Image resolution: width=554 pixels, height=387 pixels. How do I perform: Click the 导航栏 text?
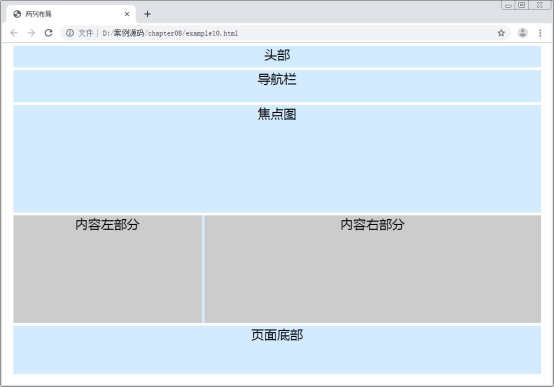(277, 79)
